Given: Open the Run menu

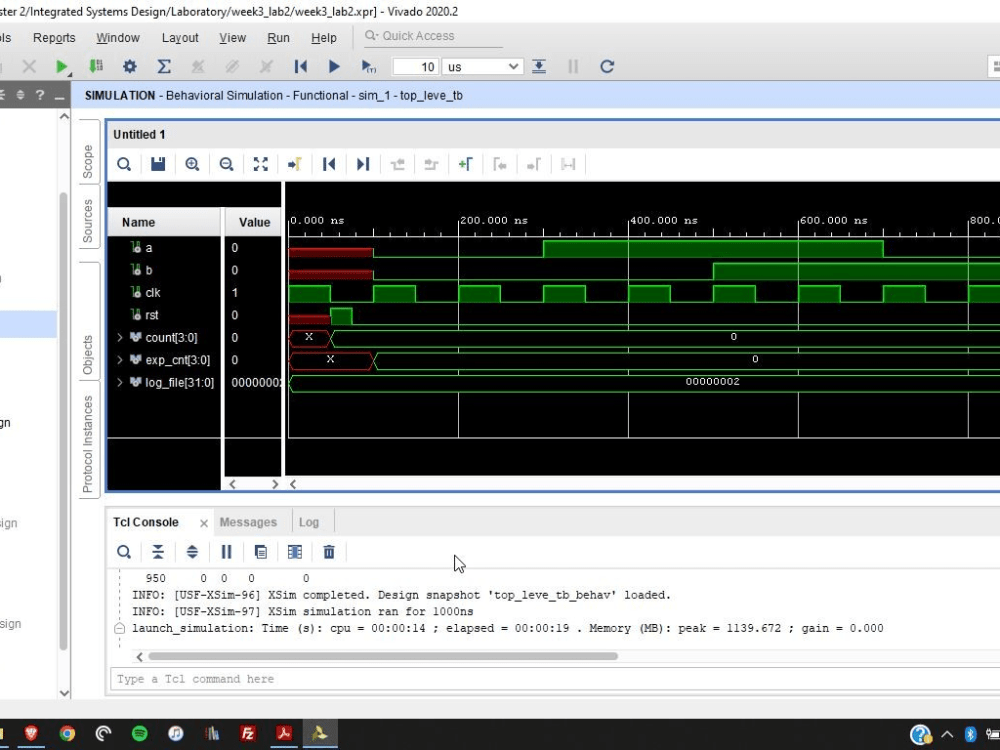Looking at the screenshot, I should coord(278,38).
